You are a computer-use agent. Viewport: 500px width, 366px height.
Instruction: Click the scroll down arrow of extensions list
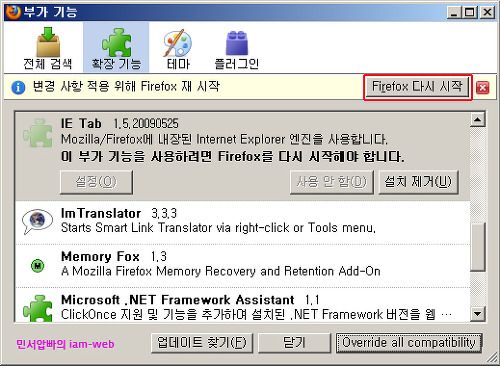coord(477,314)
